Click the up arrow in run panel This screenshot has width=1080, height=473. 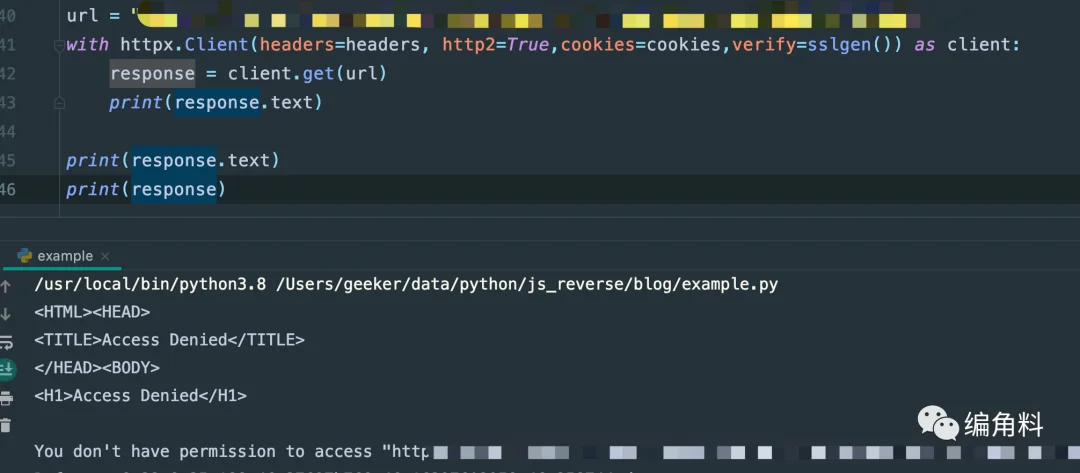point(6,286)
